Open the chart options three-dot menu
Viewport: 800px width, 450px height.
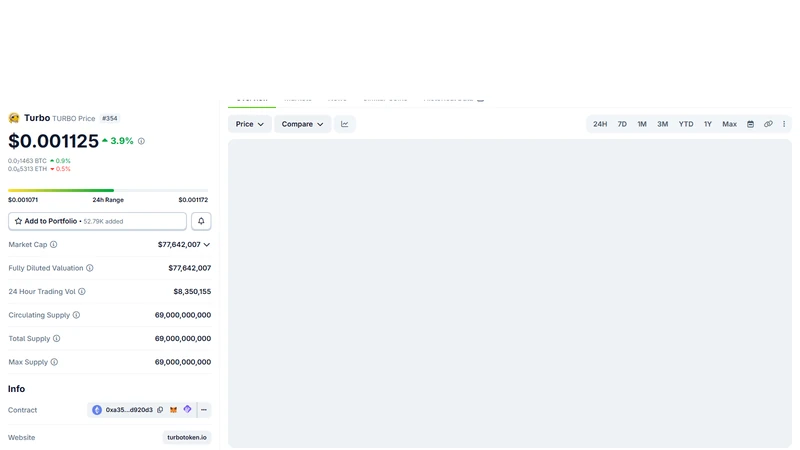click(x=784, y=124)
